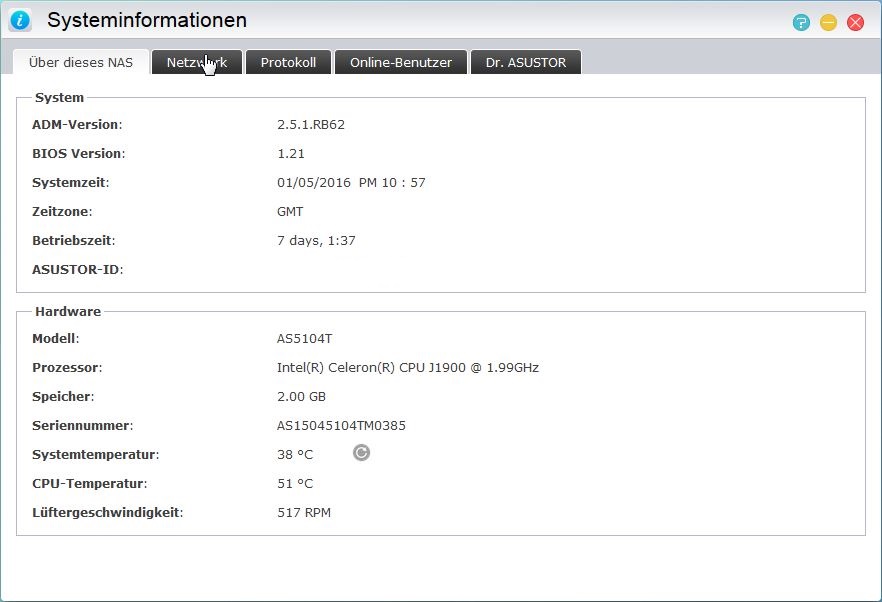
Task: Refresh the system temperature reading
Action: coord(362,453)
